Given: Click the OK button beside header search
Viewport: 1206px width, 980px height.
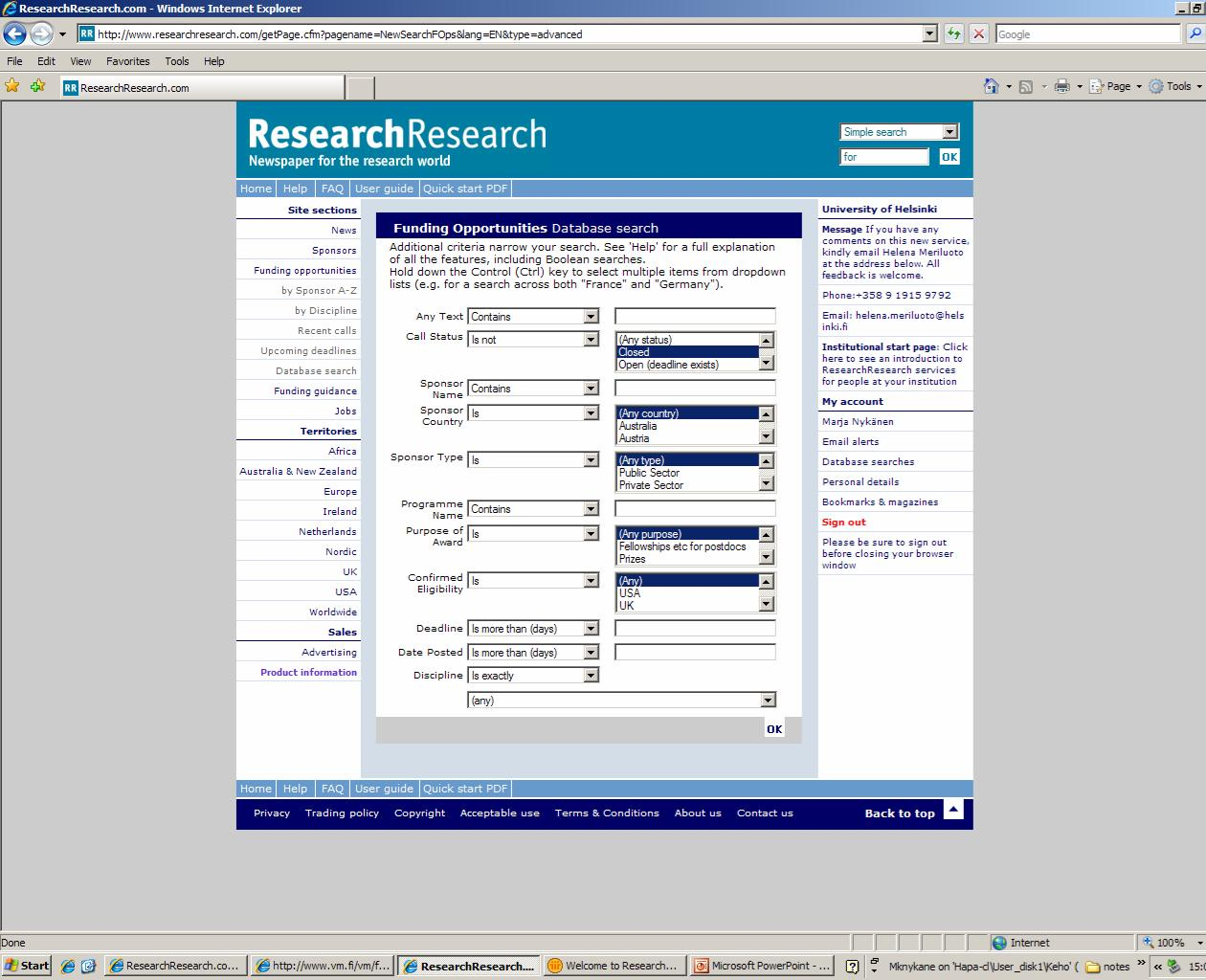Looking at the screenshot, I should pyautogui.click(x=949, y=157).
